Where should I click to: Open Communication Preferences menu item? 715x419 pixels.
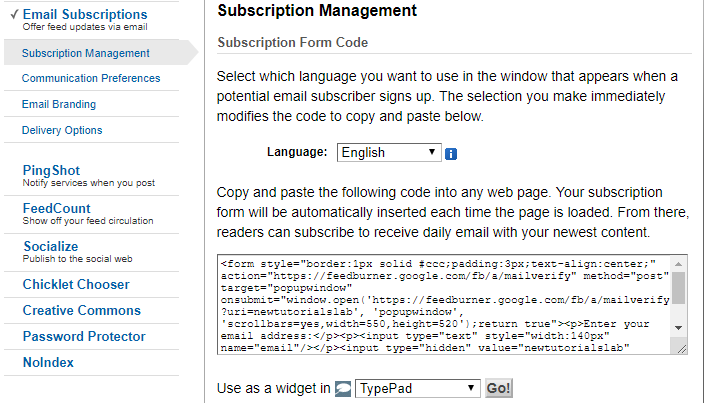point(91,78)
